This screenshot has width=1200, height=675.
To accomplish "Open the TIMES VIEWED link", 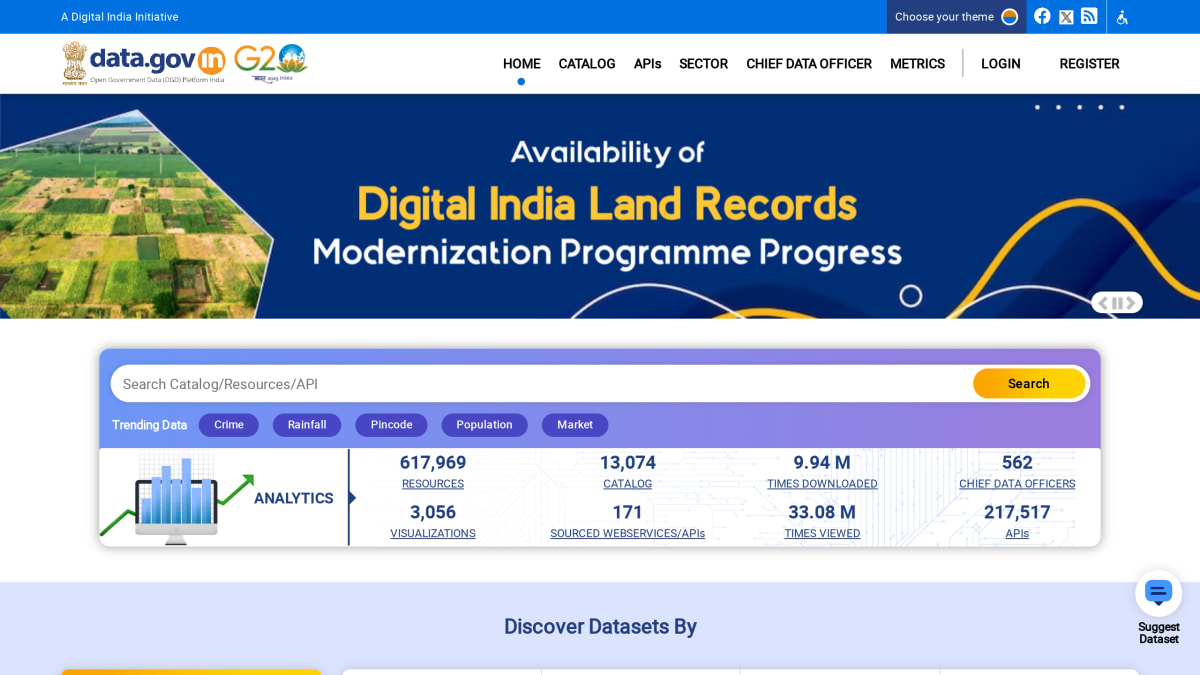I will click(x=822, y=534).
